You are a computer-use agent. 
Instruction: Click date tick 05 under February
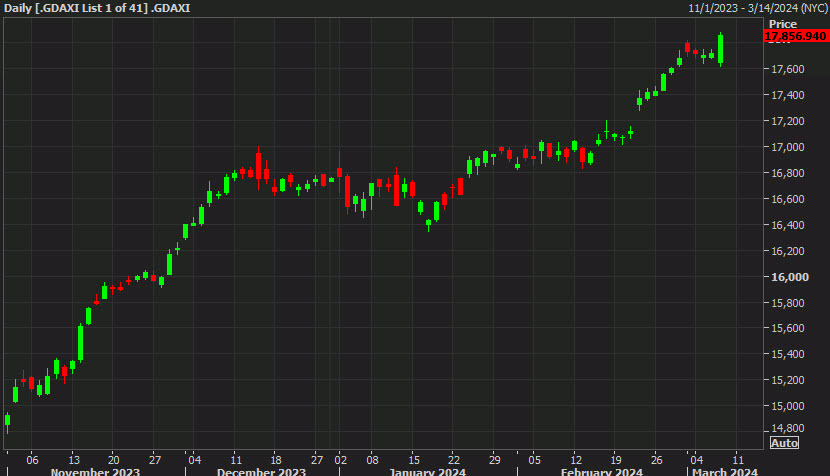click(x=535, y=460)
